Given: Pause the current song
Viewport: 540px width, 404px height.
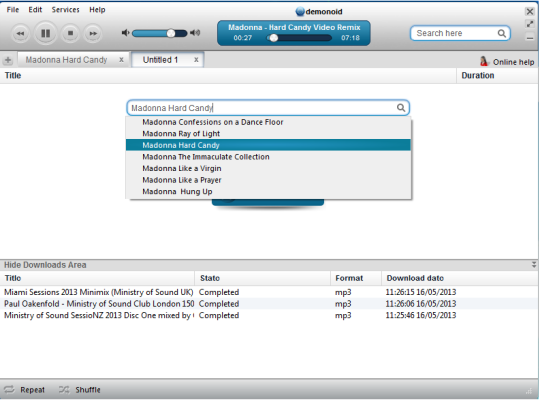Looking at the screenshot, I should pyautogui.click(x=45, y=33).
